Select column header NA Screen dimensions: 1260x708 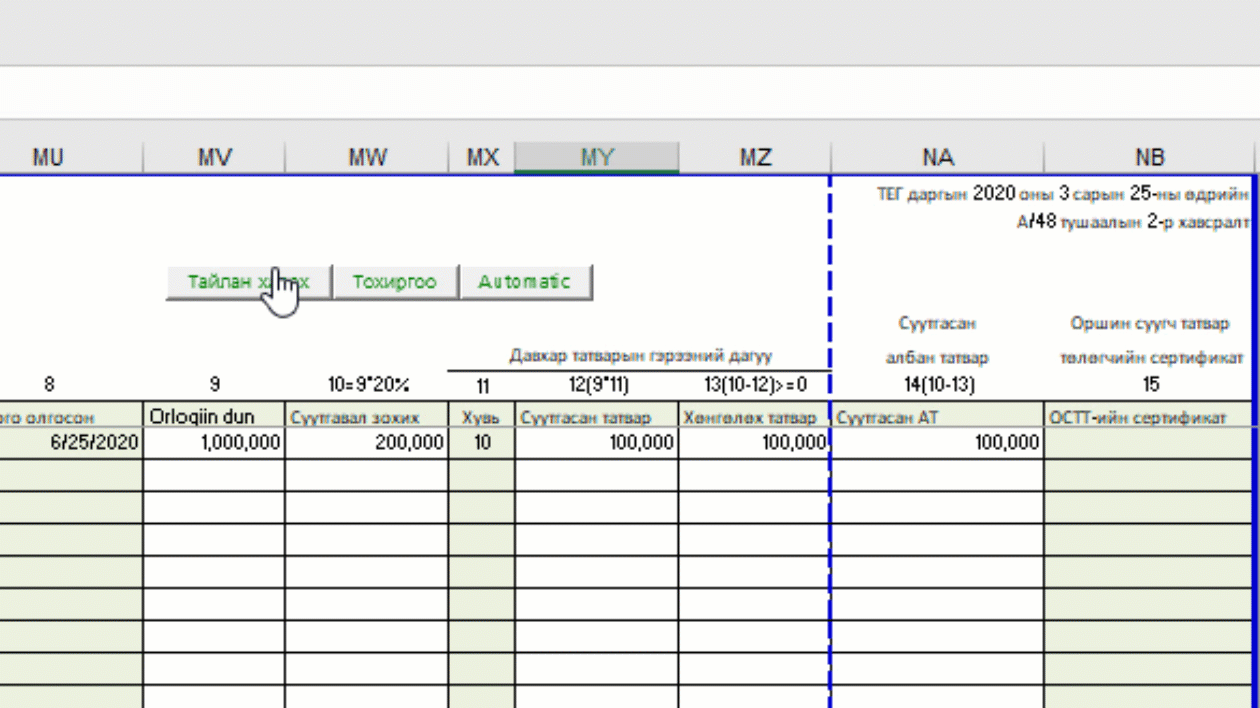click(x=937, y=157)
